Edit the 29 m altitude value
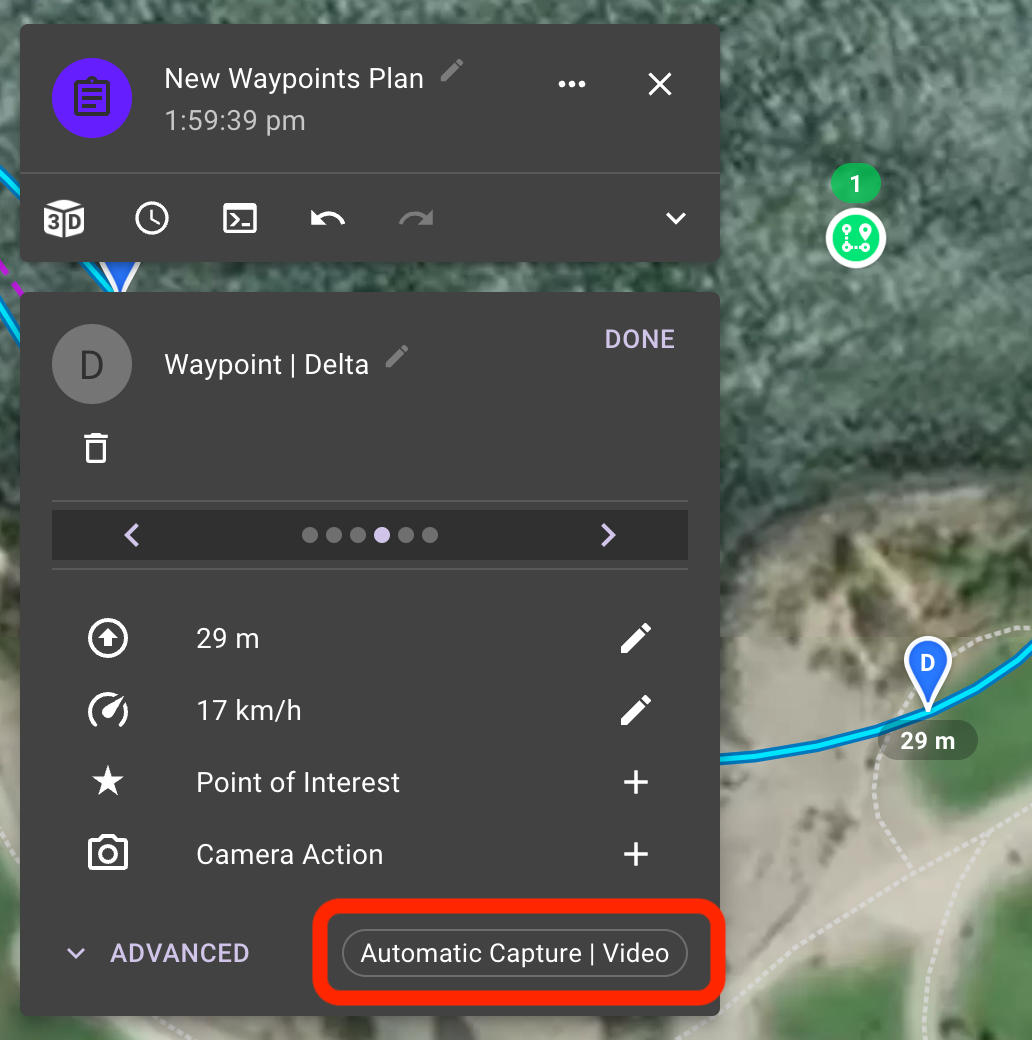Screen dimensions: 1032x1040 tap(635, 638)
